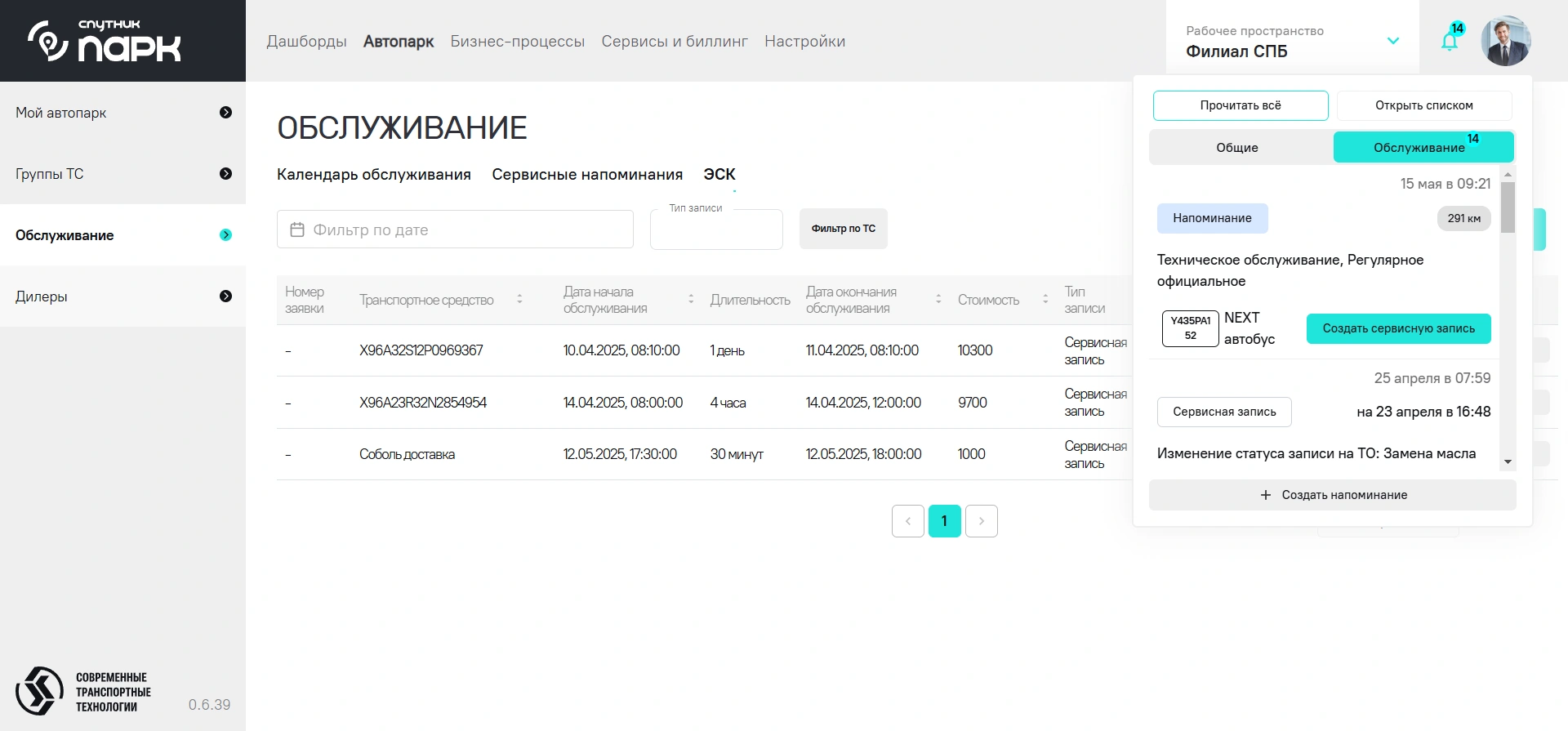This screenshot has height=731, width=1568.
Task: Click Создать сервисную запись button
Action: click(x=1398, y=328)
